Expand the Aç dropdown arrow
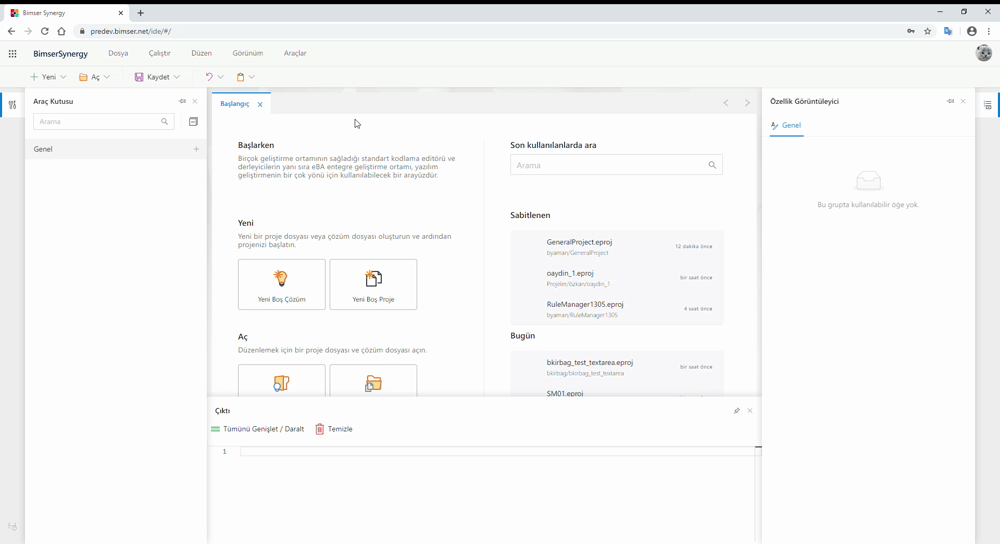Screen dimensions: 1000x544 pyautogui.click(x=107, y=77)
